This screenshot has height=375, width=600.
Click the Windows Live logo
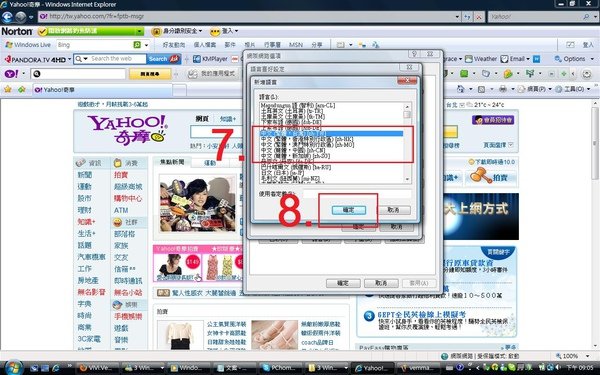pyautogui.click(x=28, y=45)
